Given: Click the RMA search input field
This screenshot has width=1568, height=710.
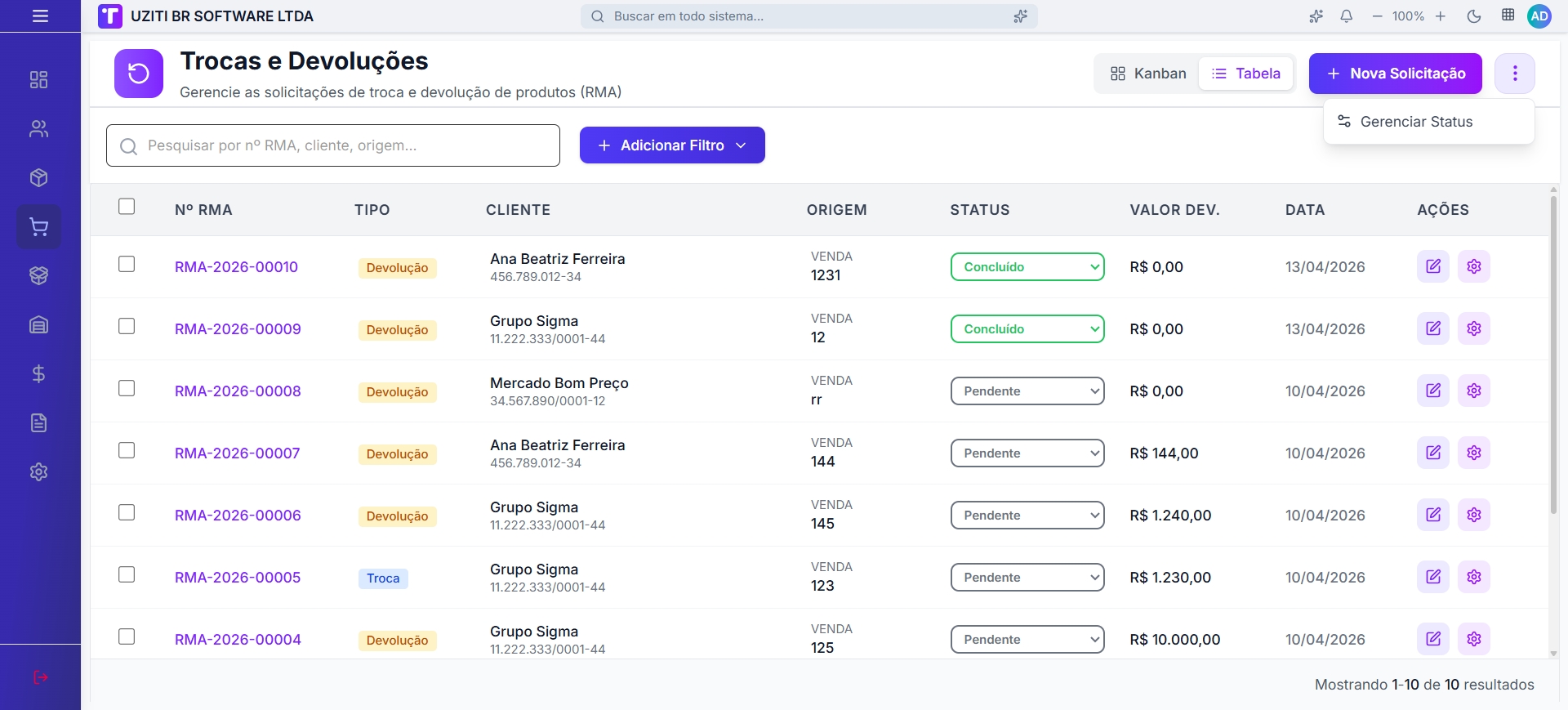Looking at the screenshot, I should pyautogui.click(x=343, y=145).
